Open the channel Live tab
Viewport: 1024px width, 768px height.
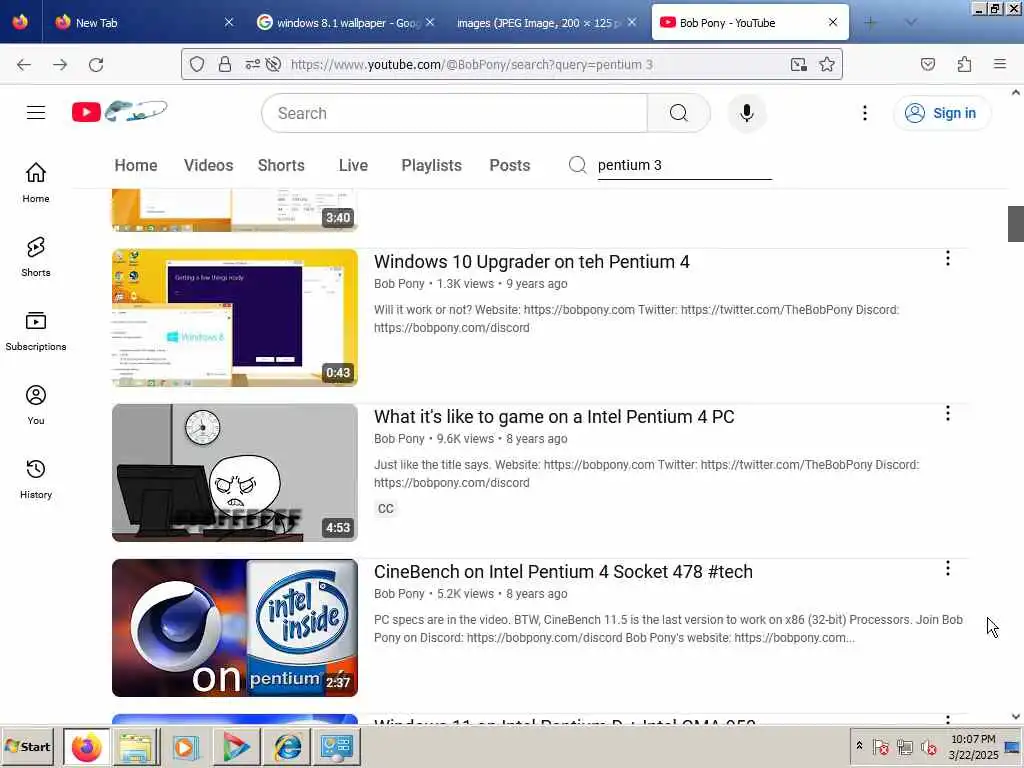[353, 165]
